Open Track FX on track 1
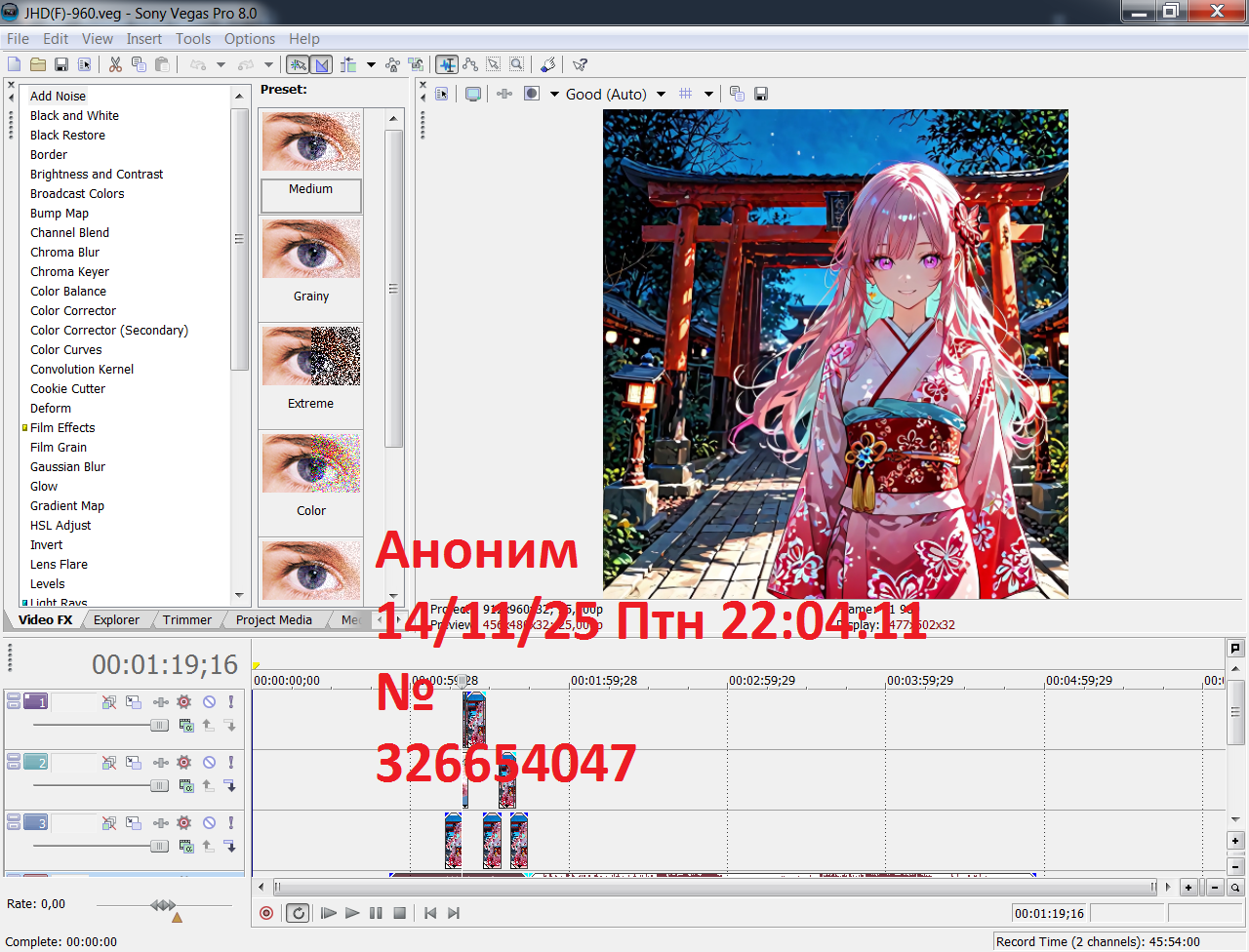The image size is (1249, 952). (161, 702)
